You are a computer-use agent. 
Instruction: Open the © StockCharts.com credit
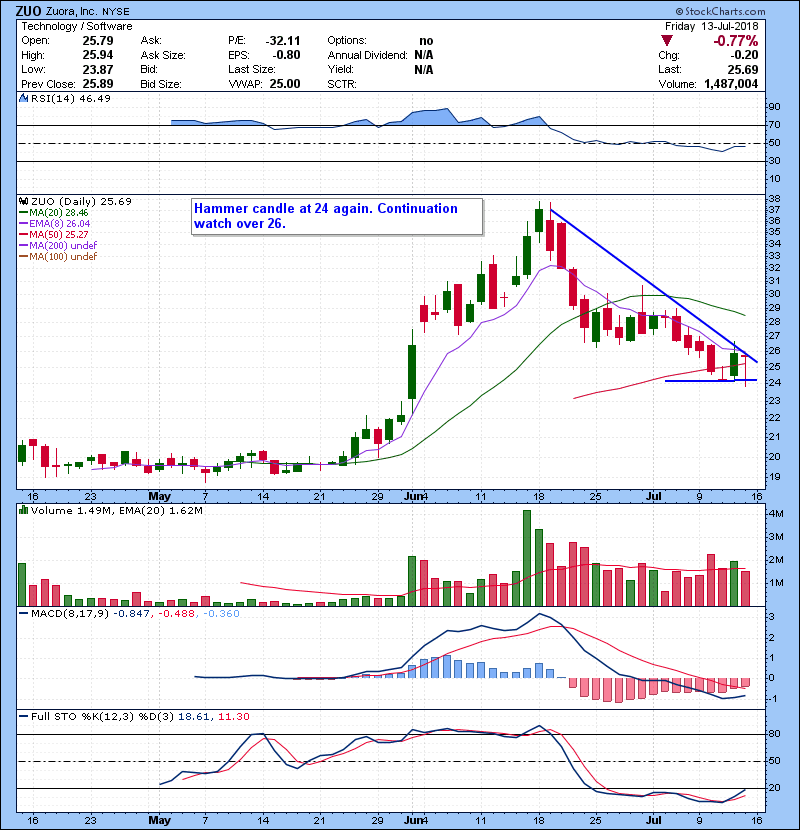coord(720,11)
